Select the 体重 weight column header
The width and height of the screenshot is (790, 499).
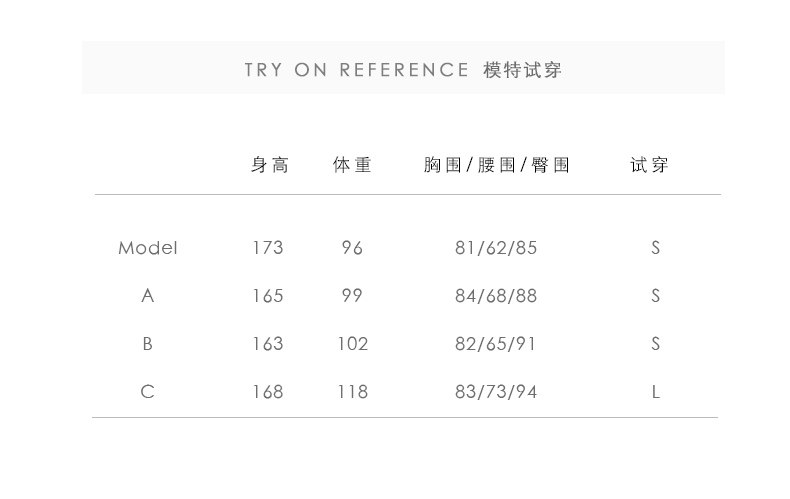(352, 166)
